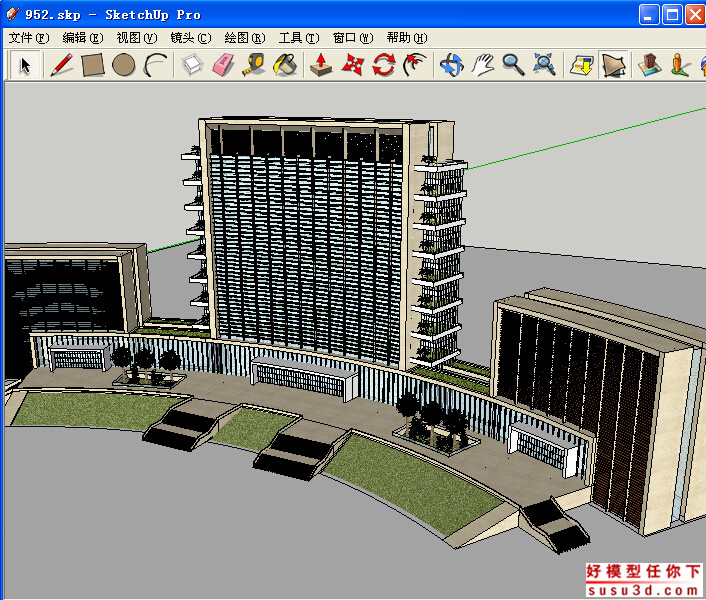Click the Get Models download icon
The image size is (706, 600).
[x=581, y=65]
